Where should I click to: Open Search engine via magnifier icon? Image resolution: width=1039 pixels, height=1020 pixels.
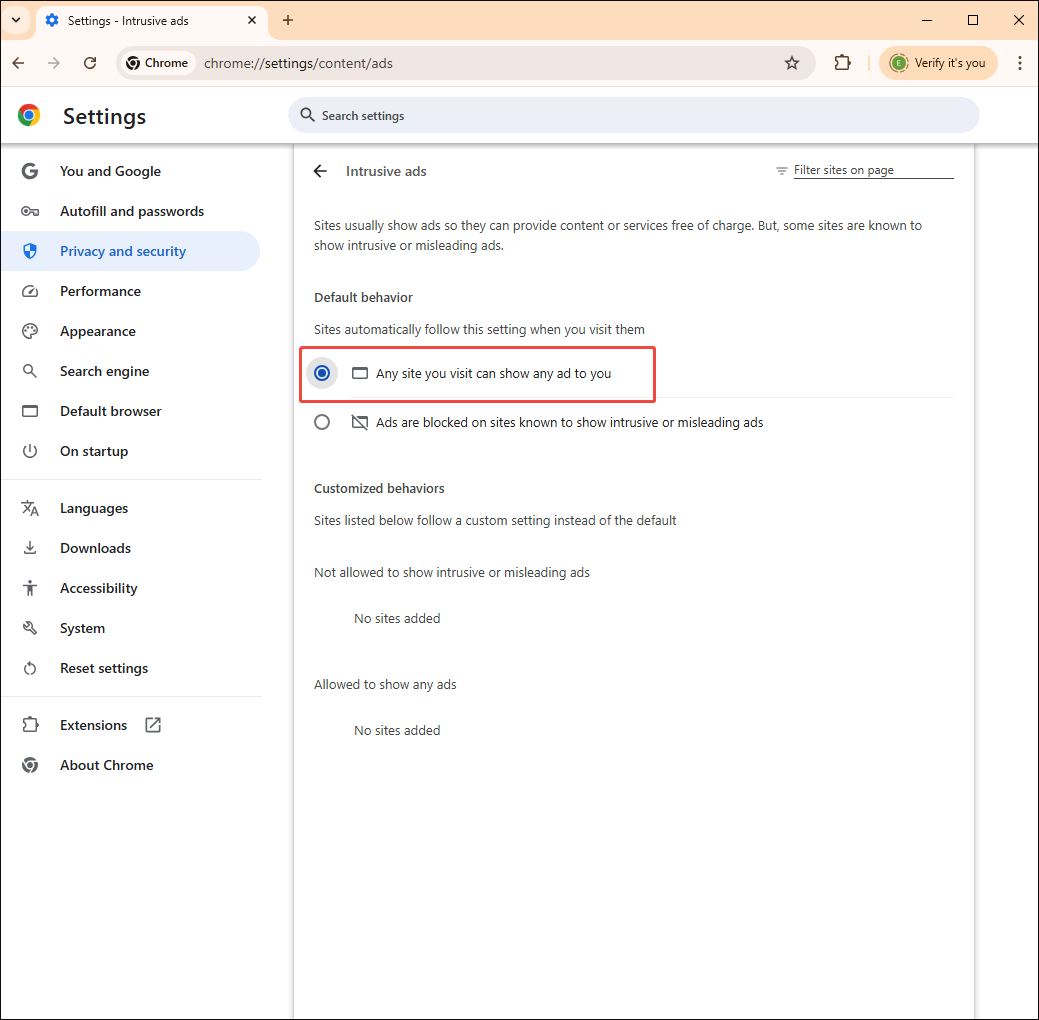tap(30, 371)
